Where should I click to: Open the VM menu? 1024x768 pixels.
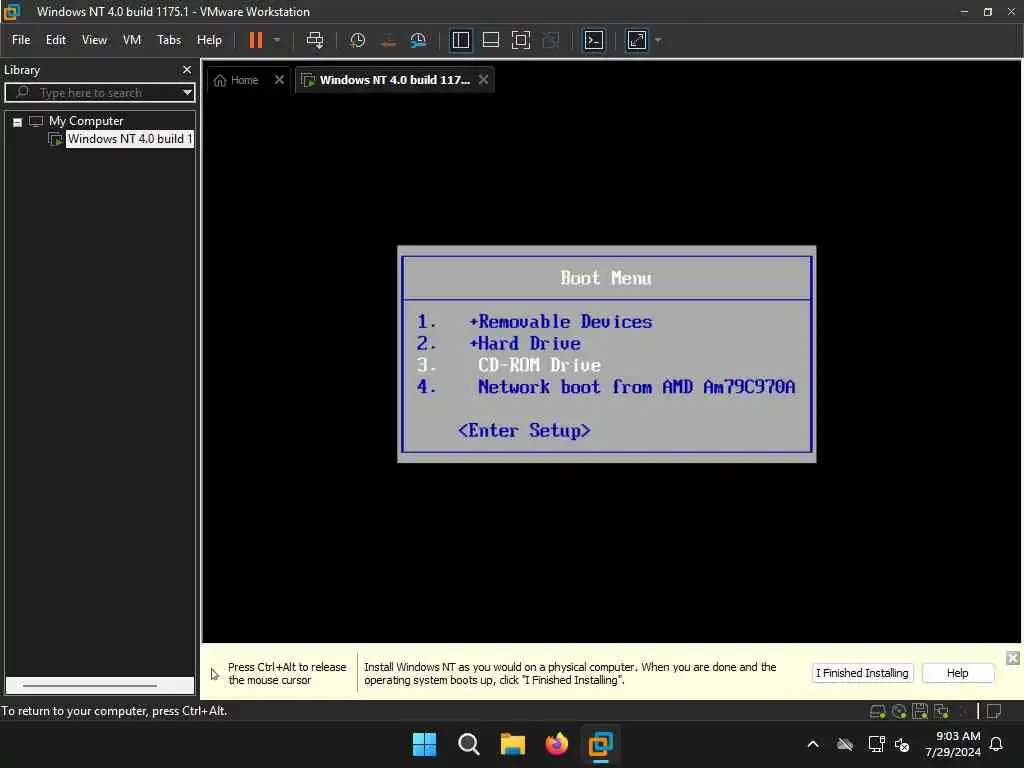click(132, 40)
